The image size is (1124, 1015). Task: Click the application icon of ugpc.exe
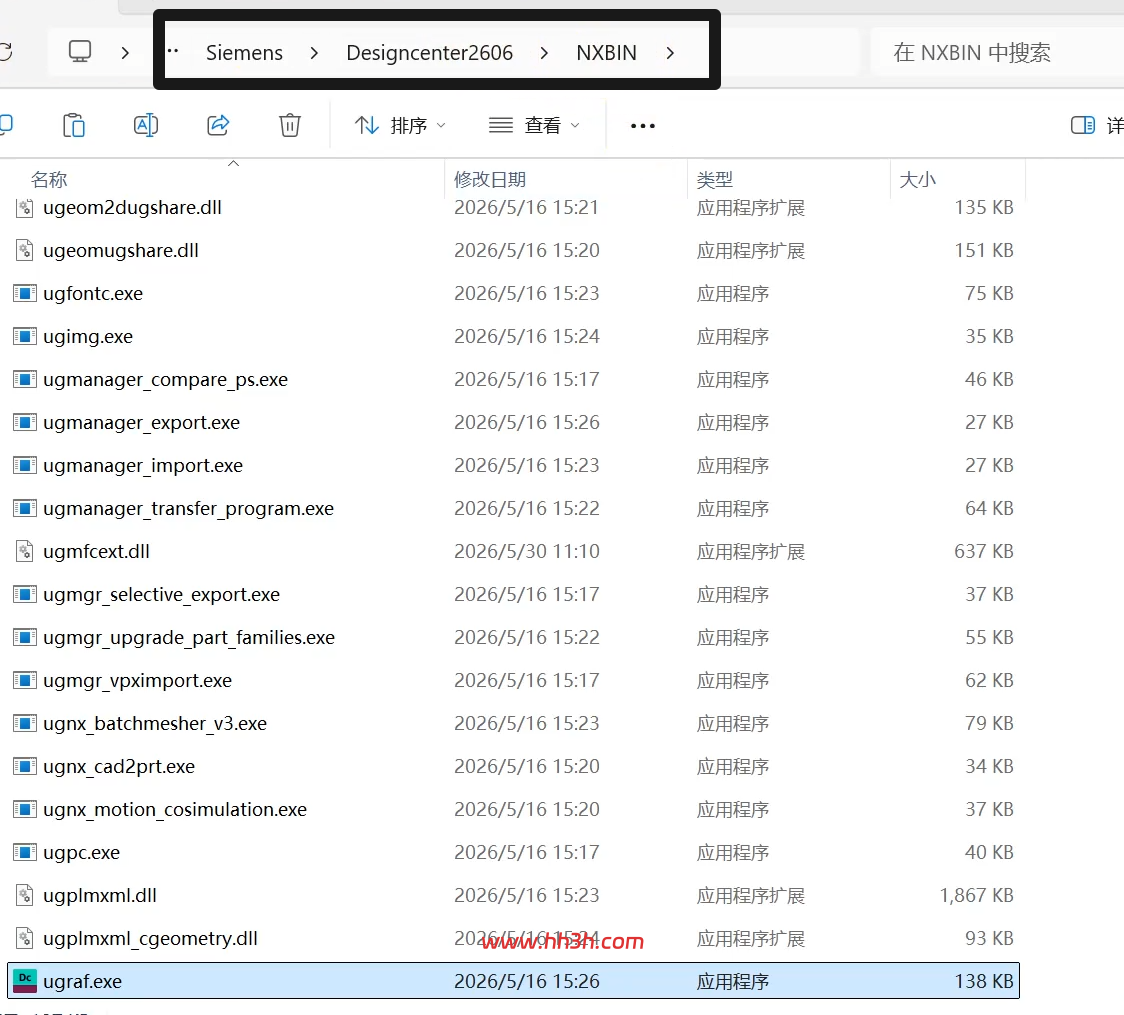point(25,852)
